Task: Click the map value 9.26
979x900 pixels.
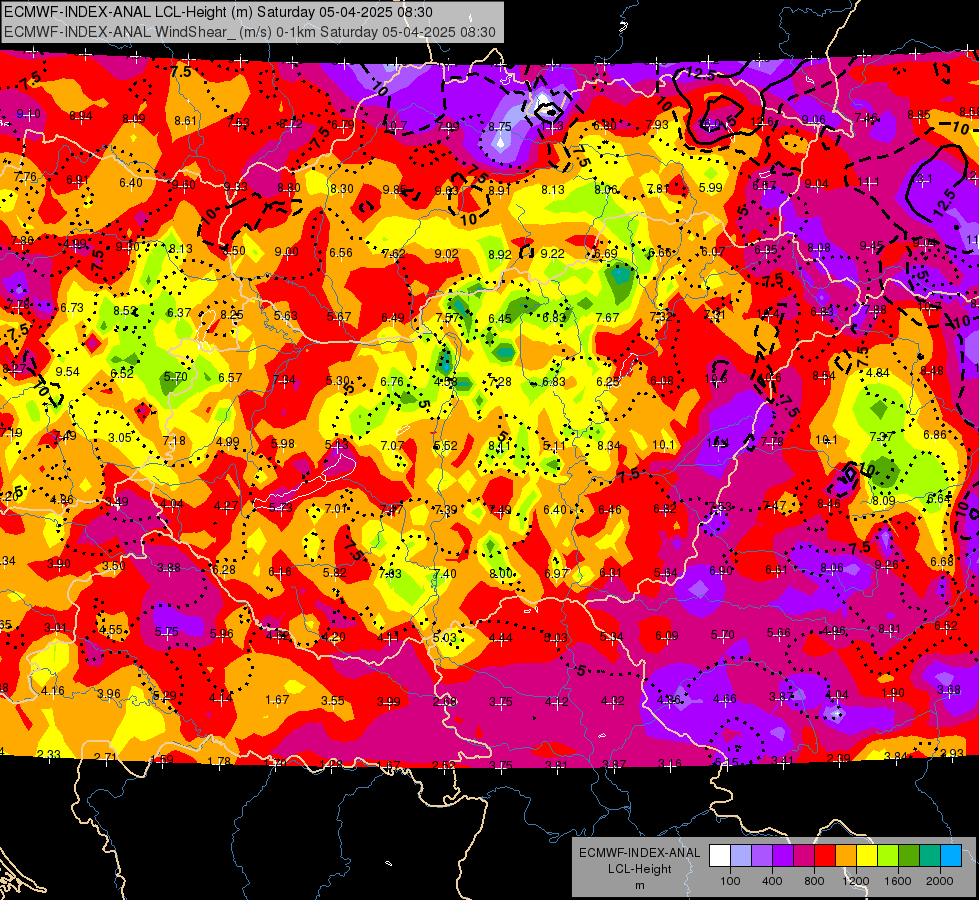Action: (x=887, y=565)
